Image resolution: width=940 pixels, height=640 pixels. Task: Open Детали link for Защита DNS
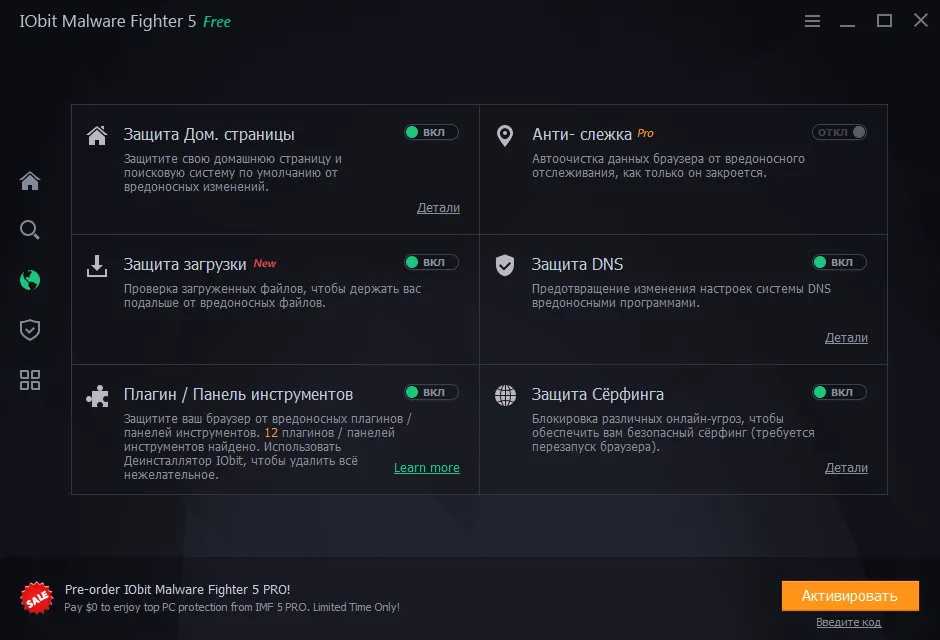coord(846,338)
